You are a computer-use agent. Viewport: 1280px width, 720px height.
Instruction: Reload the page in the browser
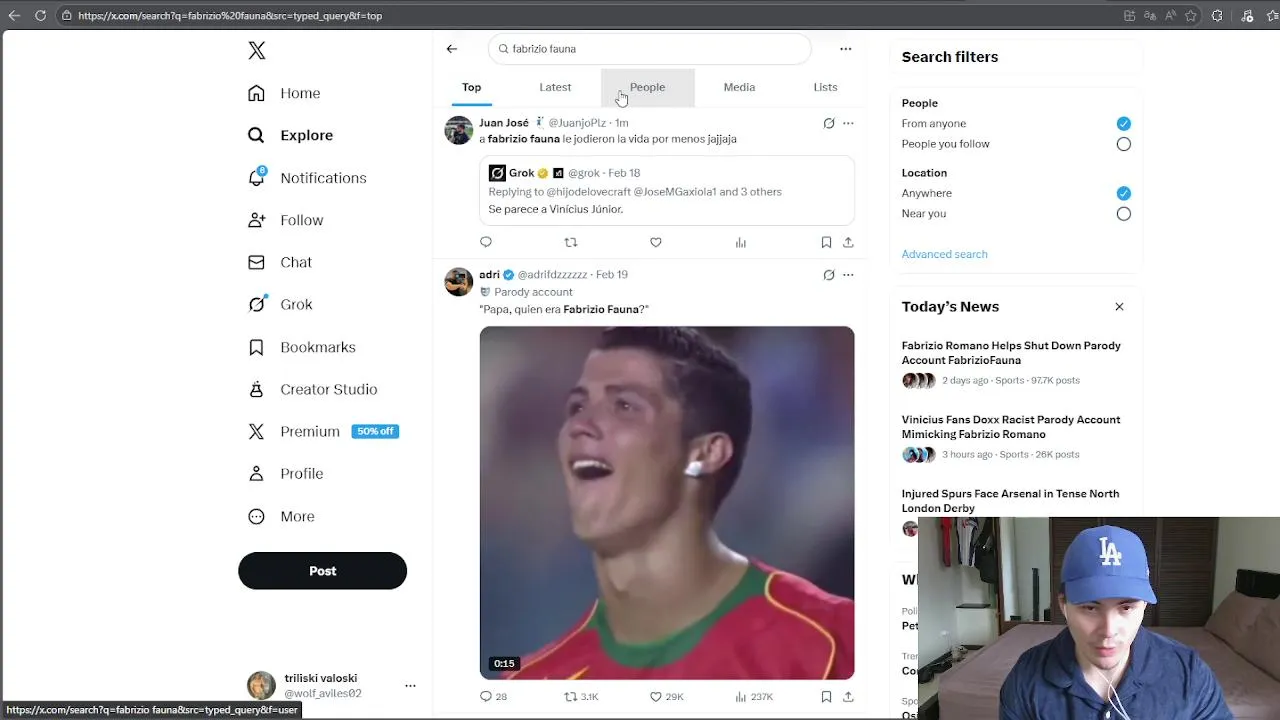click(40, 15)
